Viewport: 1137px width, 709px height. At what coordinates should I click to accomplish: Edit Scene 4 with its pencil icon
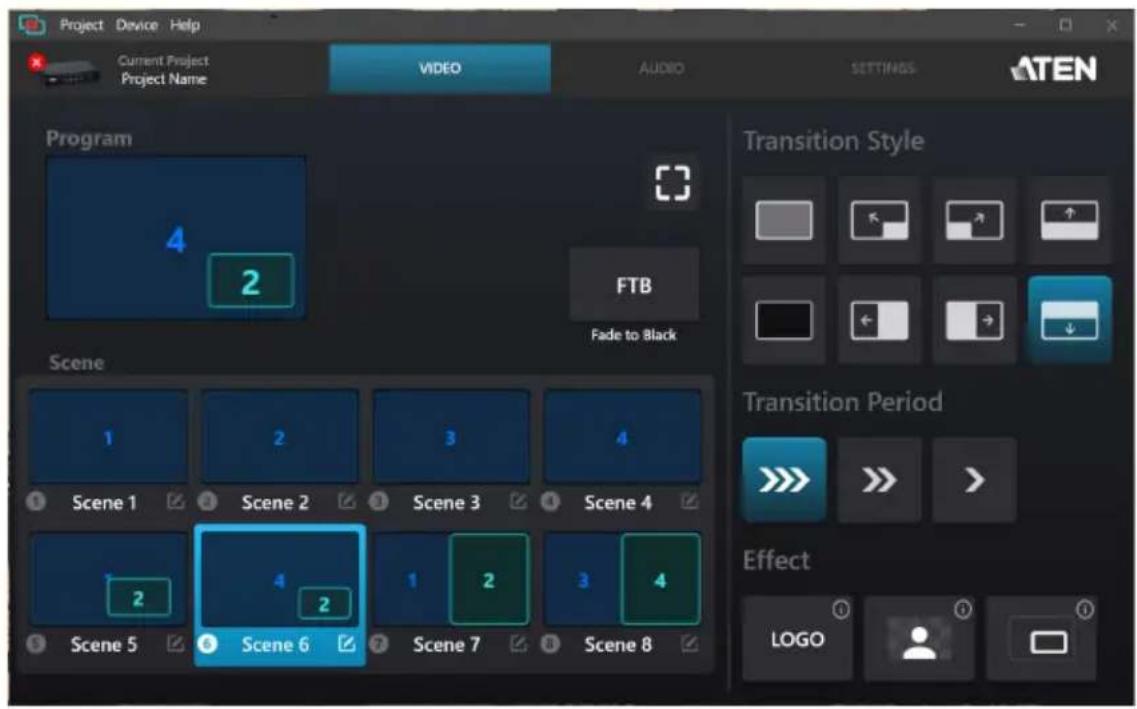[x=689, y=501]
